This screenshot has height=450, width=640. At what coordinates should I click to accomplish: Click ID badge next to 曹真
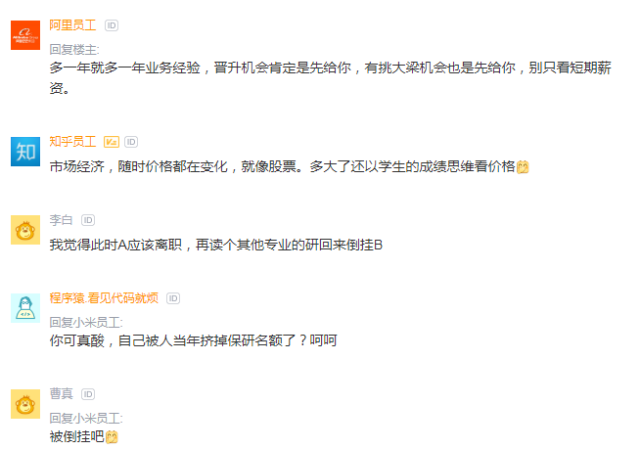[88, 394]
